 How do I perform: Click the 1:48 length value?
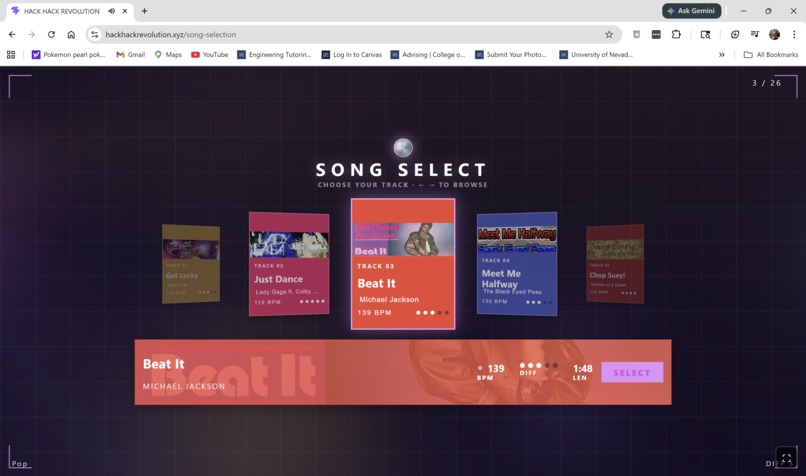pyautogui.click(x=582, y=369)
